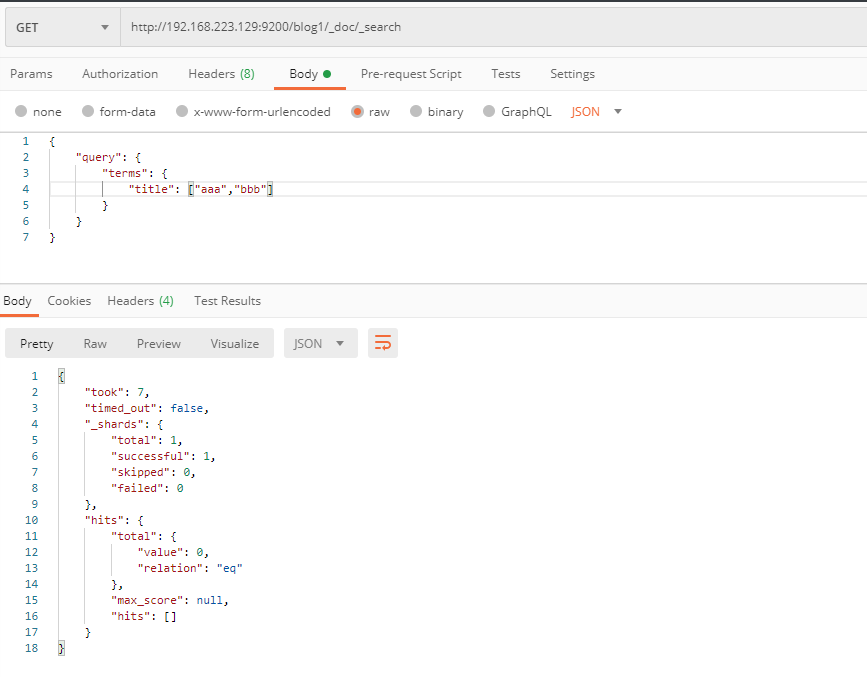Click the "timed_out" key in response
This screenshot has width=867, height=677.
point(121,408)
